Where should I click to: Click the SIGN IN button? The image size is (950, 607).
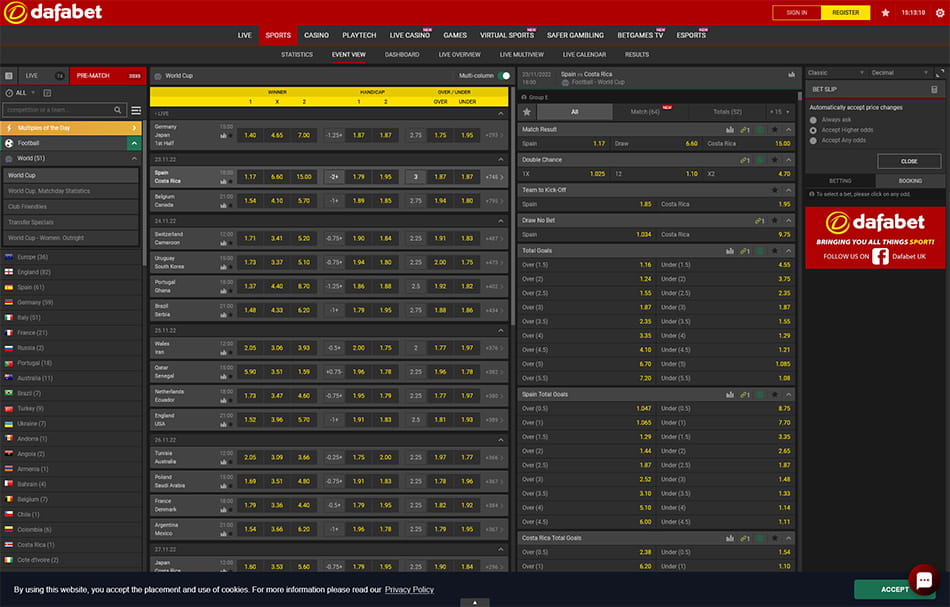click(x=797, y=13)
